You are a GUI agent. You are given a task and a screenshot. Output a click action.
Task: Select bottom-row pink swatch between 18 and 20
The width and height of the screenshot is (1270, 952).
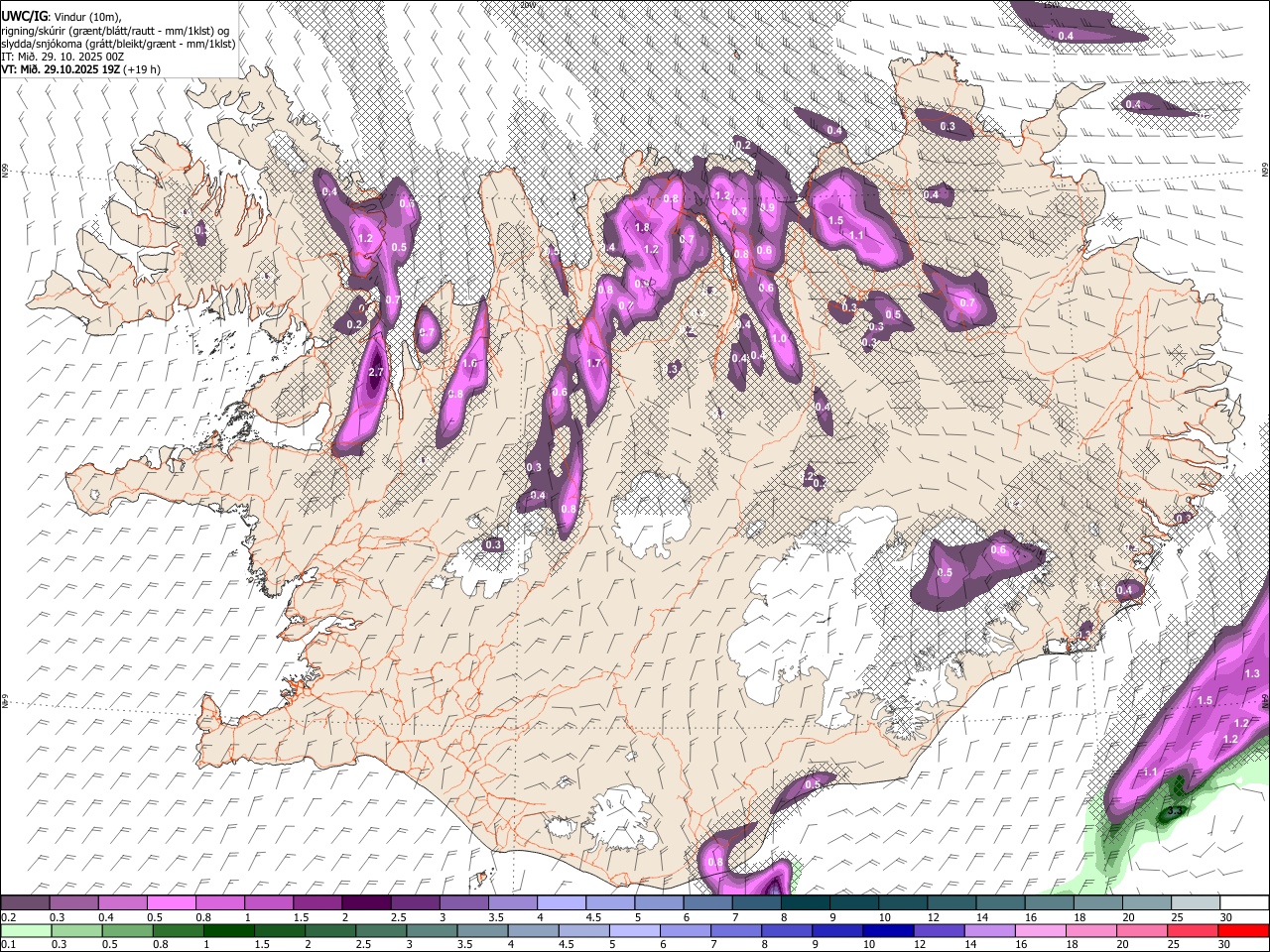(x=1090, y=930)
